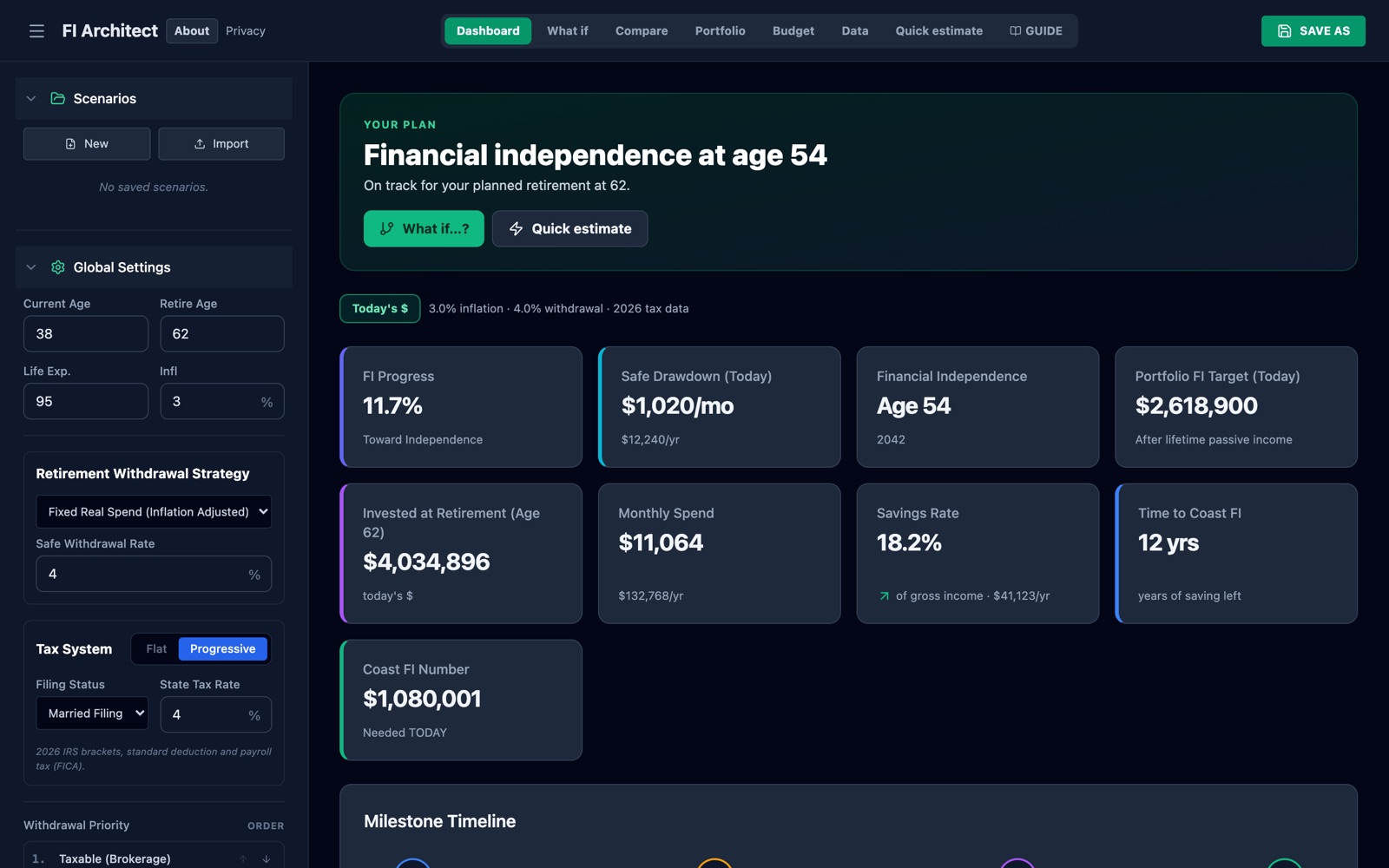Click the Monthly Spend $11,064 value
1389x868 pixels.
click(x=661, y=543)
